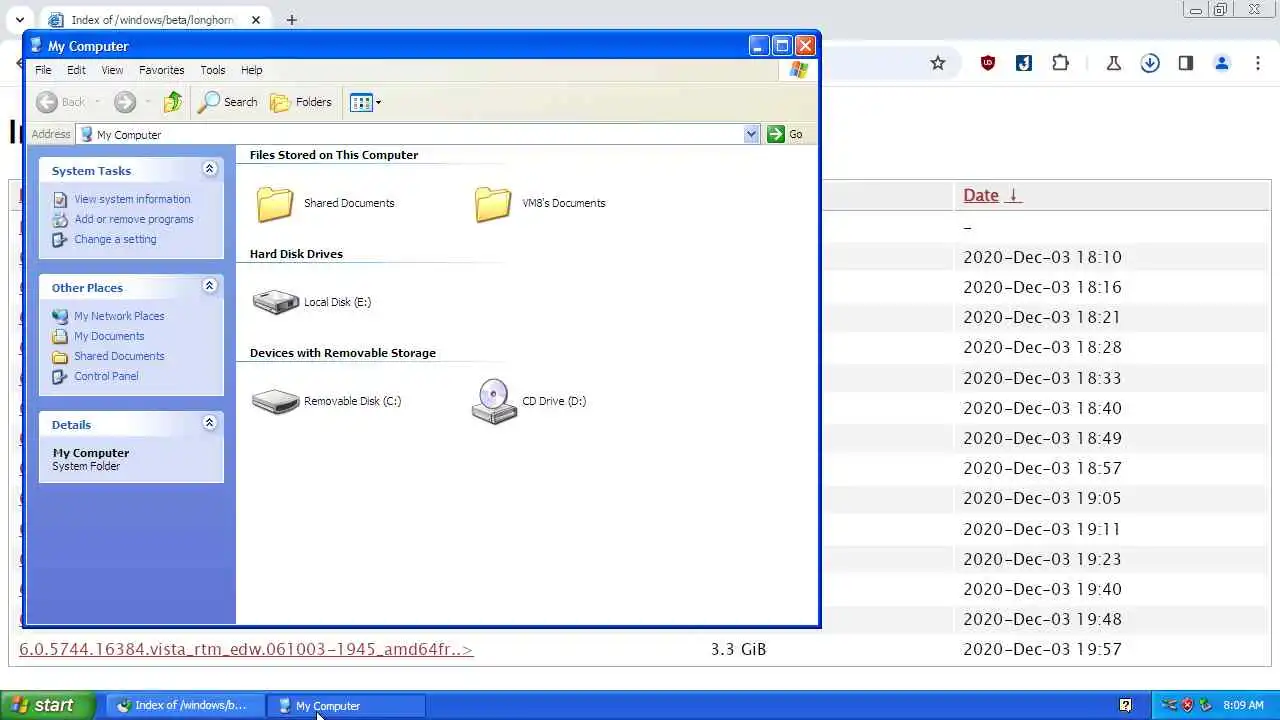Click the 8:09 AM taskbar clock
The image size is (1280, 720).
(1243, 705)
